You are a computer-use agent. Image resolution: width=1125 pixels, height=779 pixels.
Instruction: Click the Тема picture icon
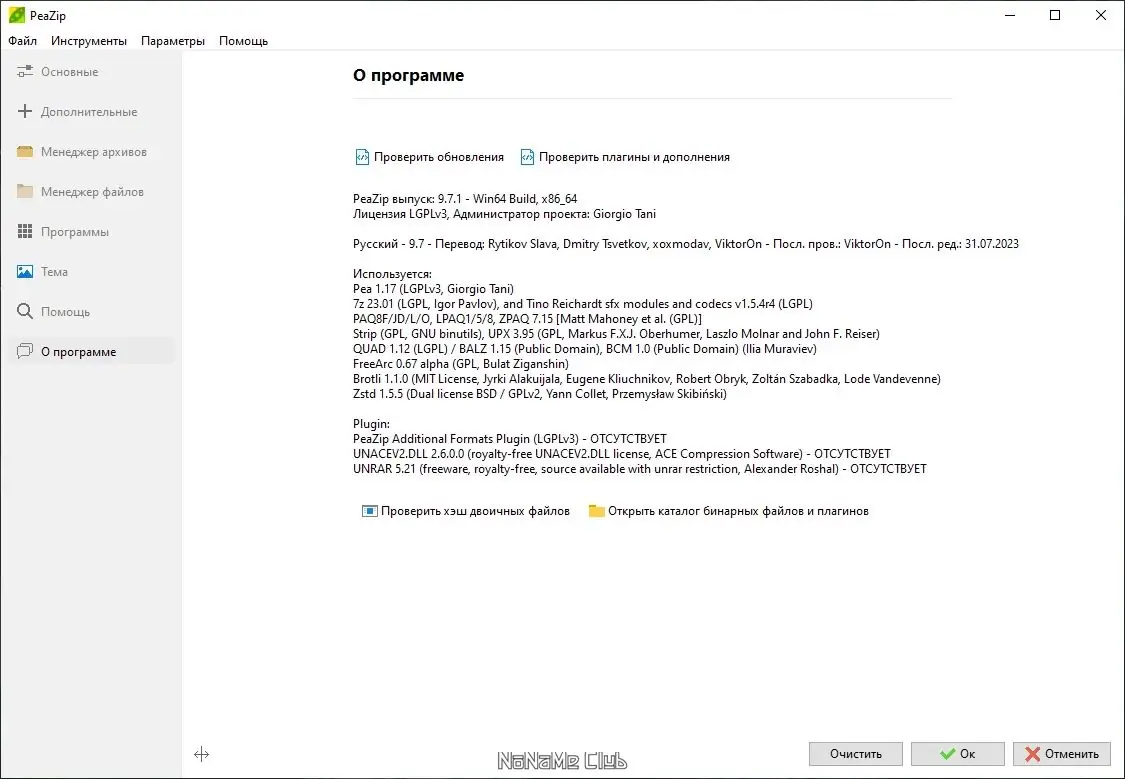(x=25, y=272)
